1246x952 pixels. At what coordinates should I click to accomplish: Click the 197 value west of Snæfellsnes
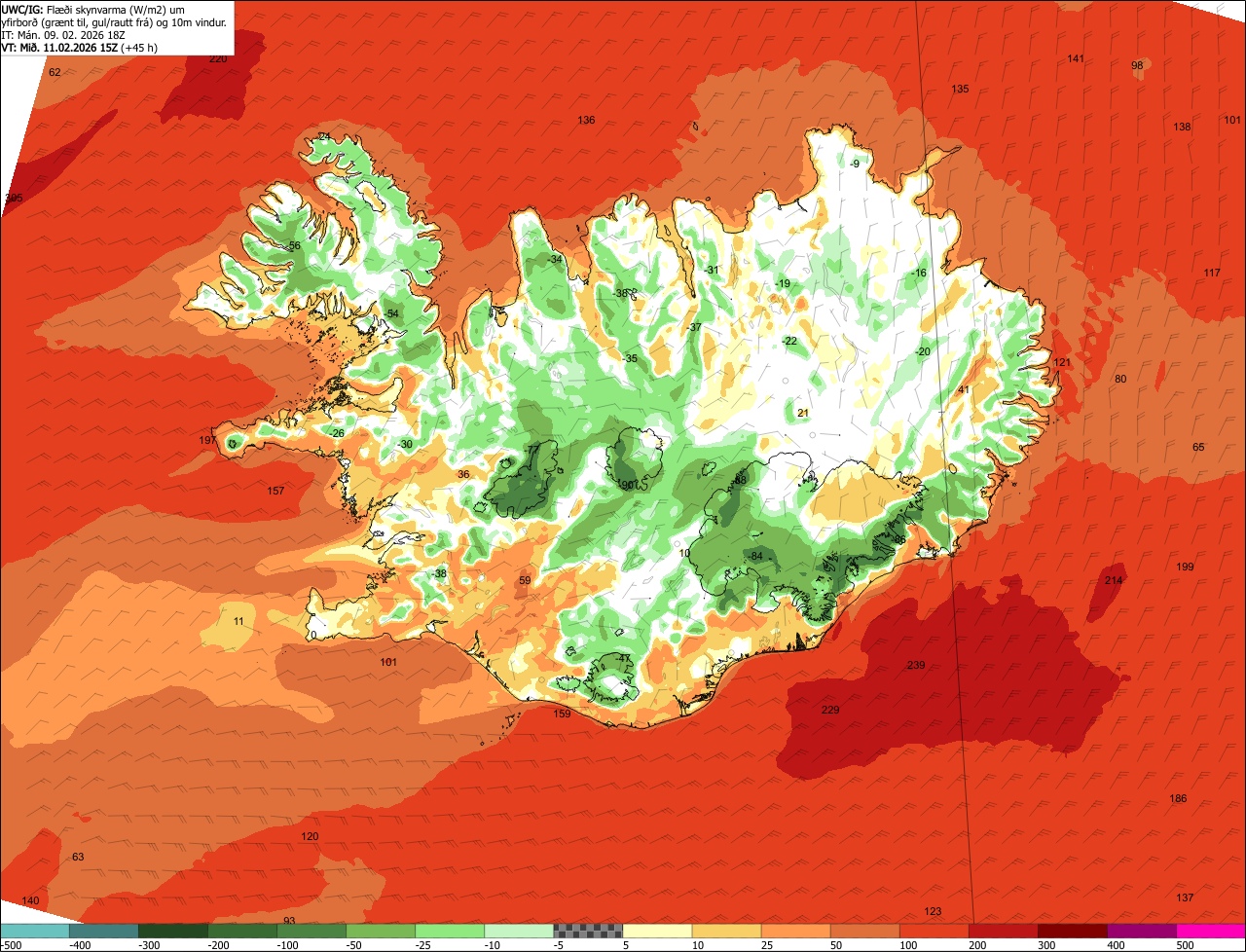207,440
